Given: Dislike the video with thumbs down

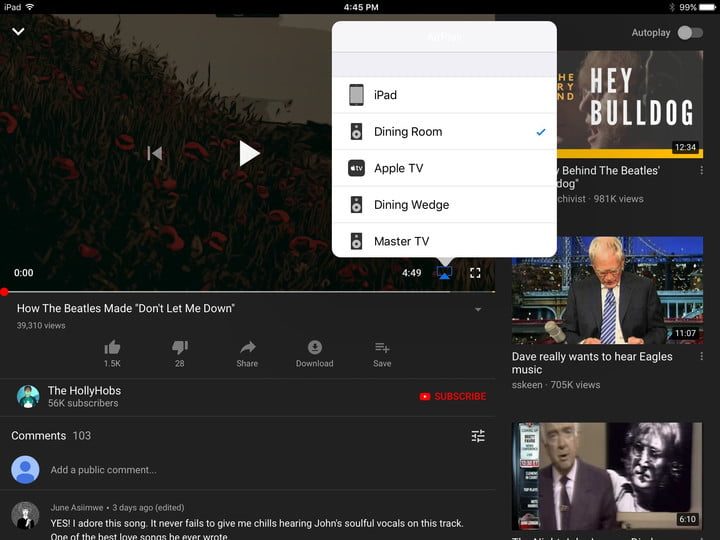Looking at the screenshot, I should point(180,353).
